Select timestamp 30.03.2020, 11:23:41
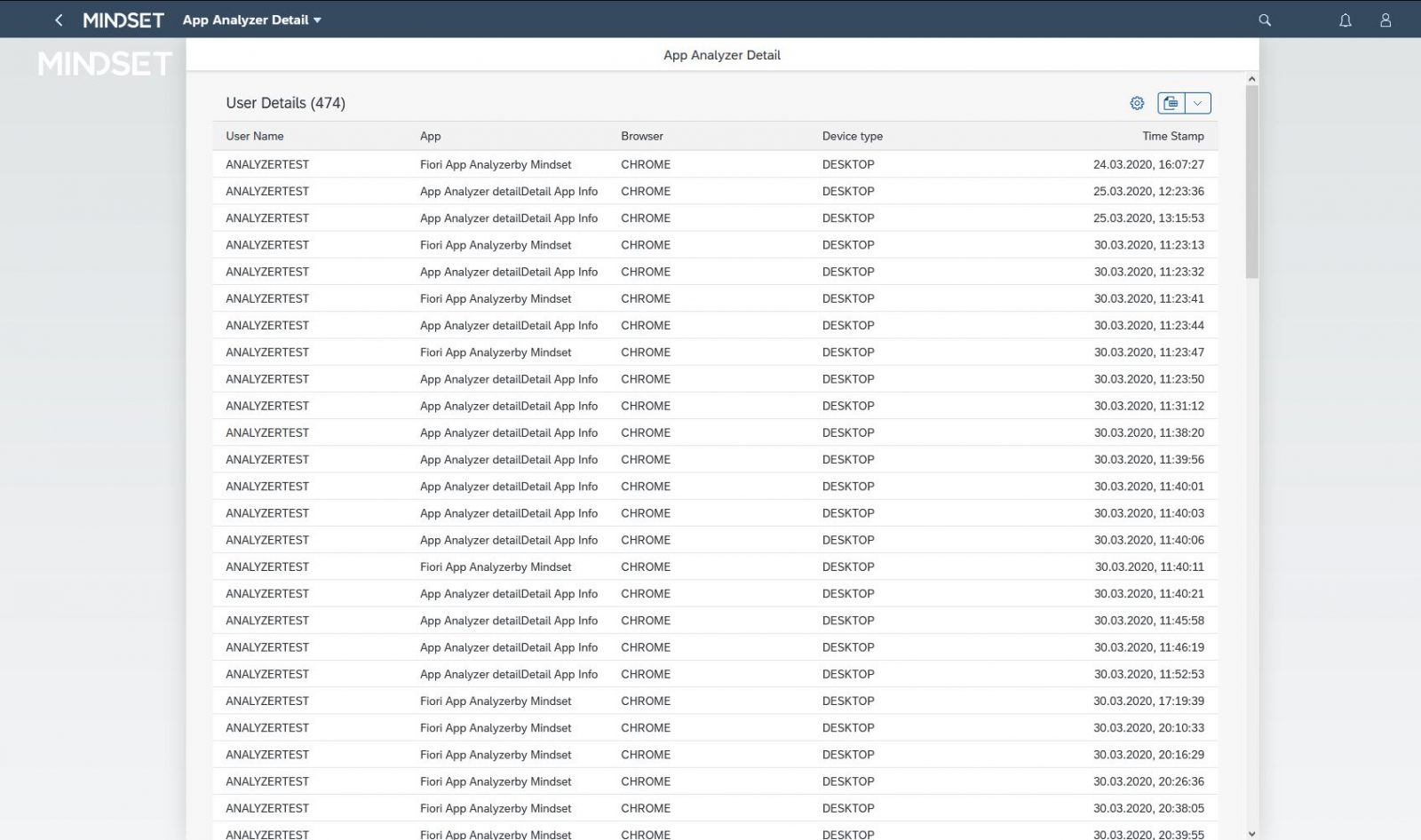Image resolution: width=1421 pixels, height=840 pixels. point(1149,298)
